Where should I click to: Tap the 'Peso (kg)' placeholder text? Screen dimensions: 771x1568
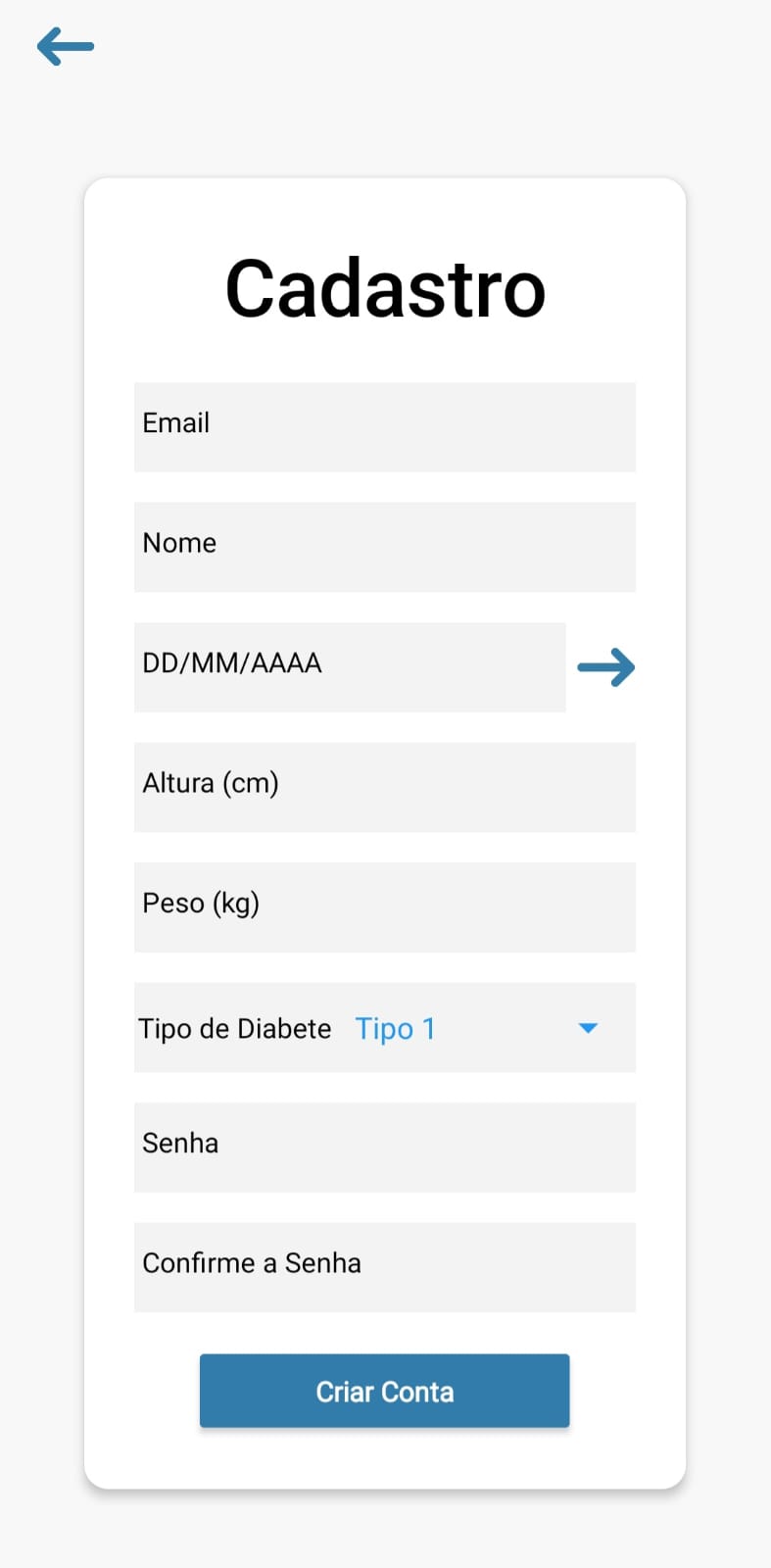201,903
